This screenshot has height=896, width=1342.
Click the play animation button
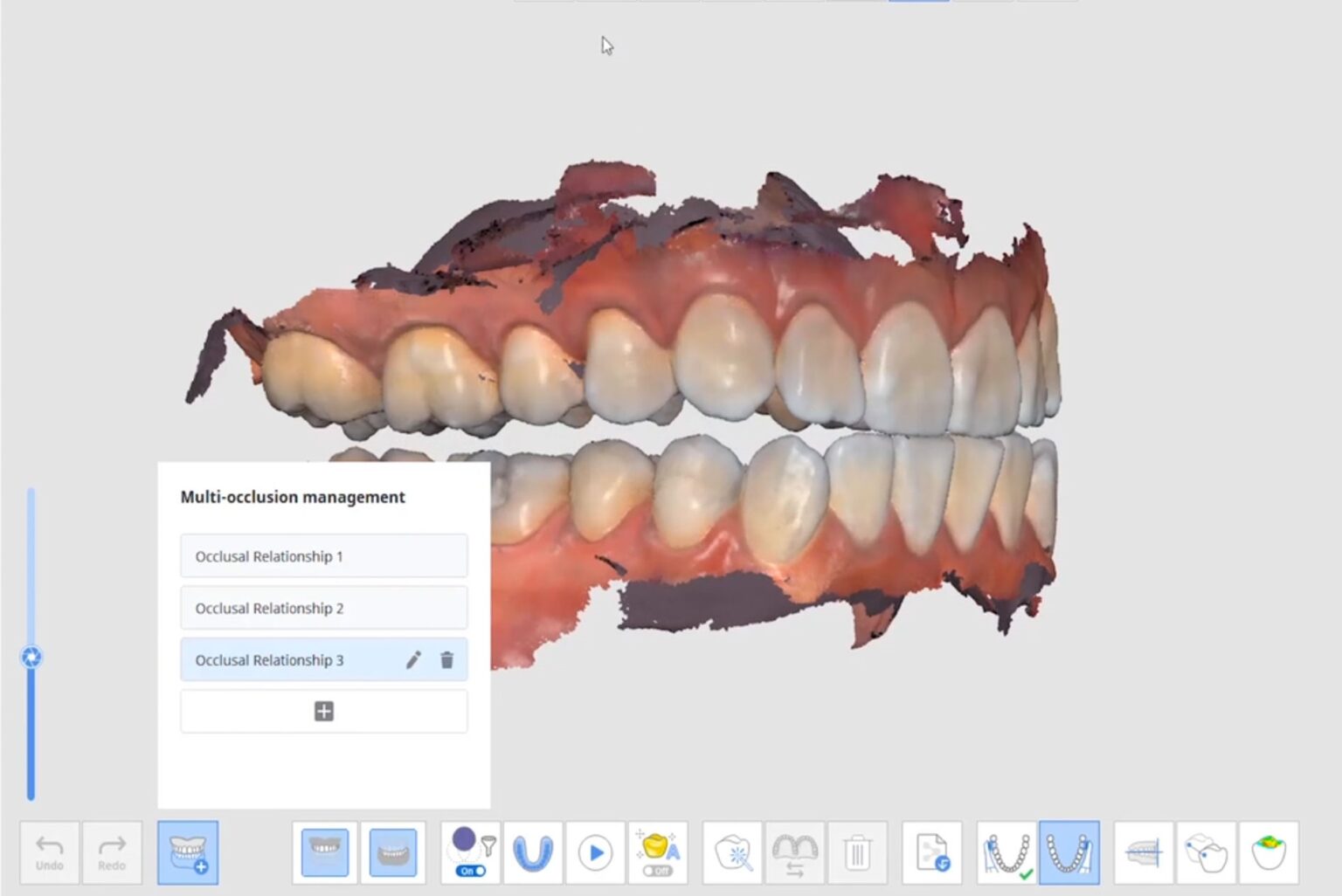[596, 852]
